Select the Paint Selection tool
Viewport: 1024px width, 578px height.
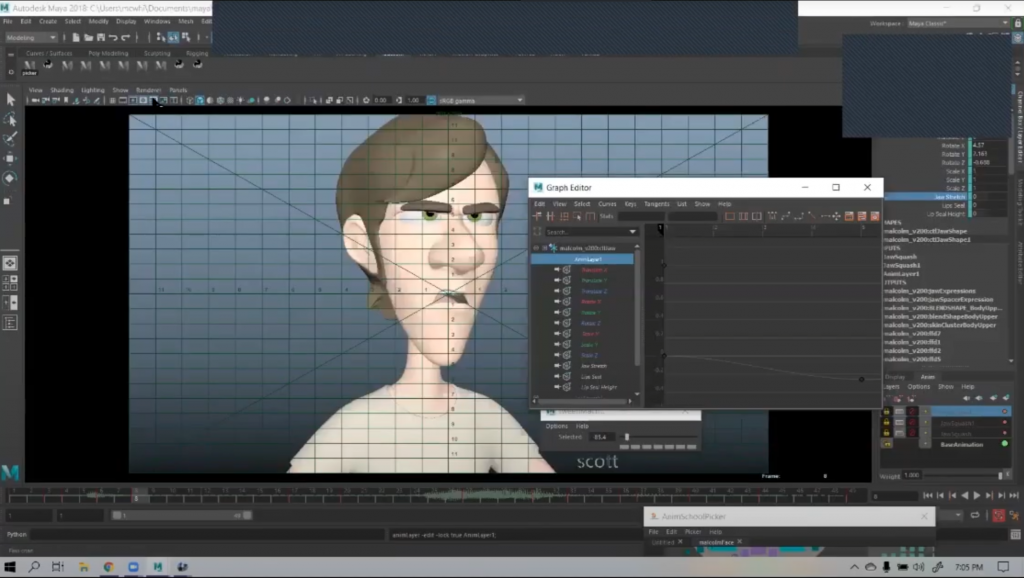coord(10,138)
